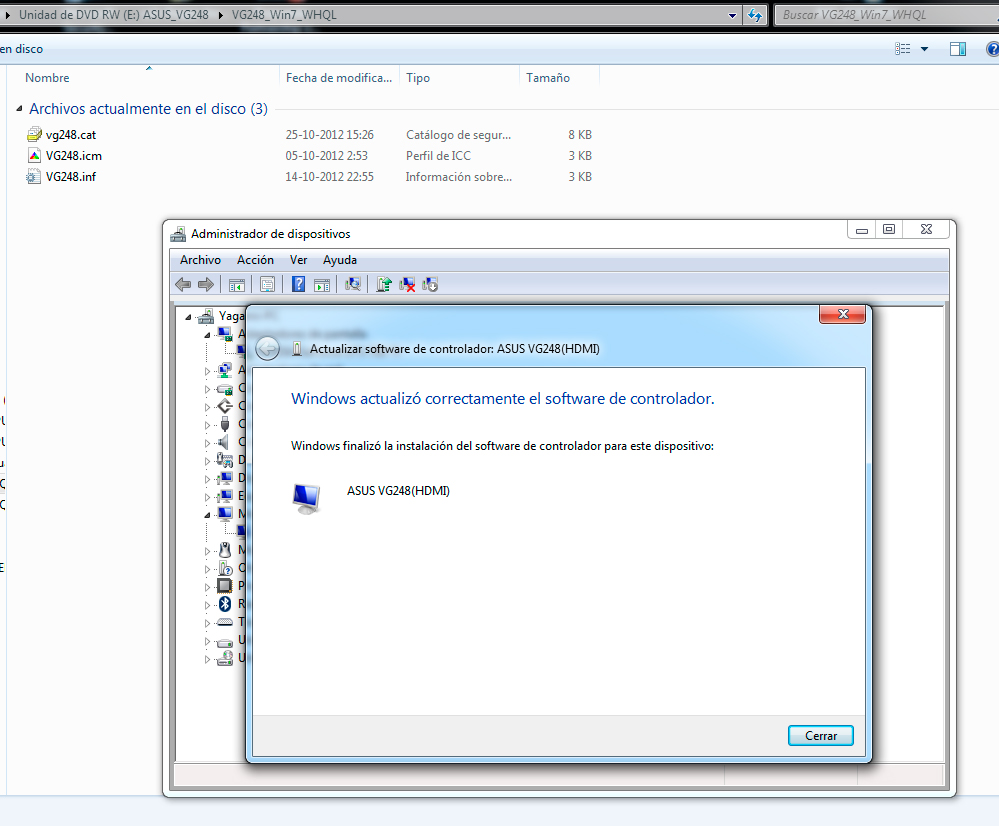Toggle the Explorer preview pane icon
This screenshot has height=826, width=999.
(958, 49)
